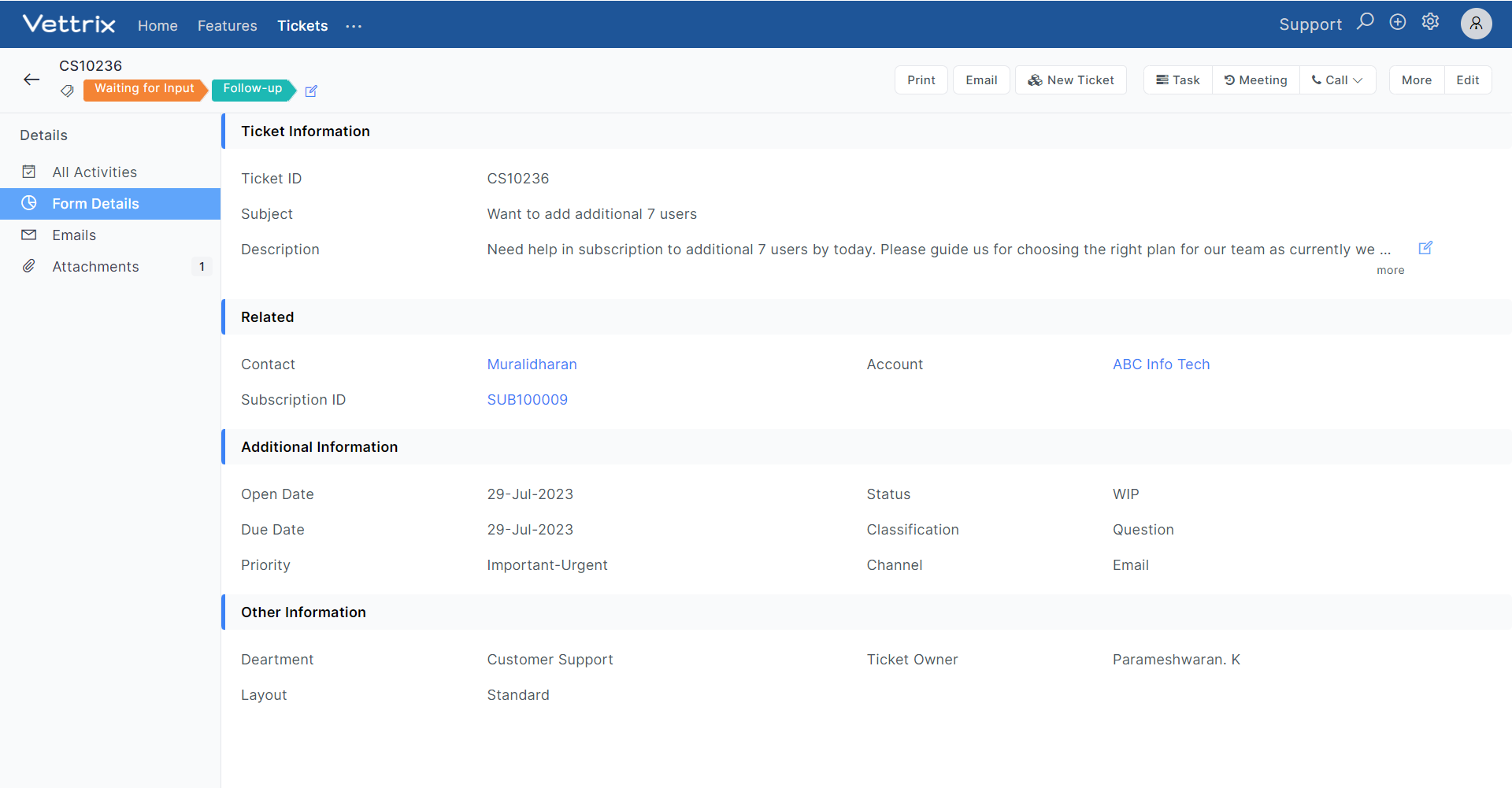Edit the Description field pencil icon

(1425, 248)
